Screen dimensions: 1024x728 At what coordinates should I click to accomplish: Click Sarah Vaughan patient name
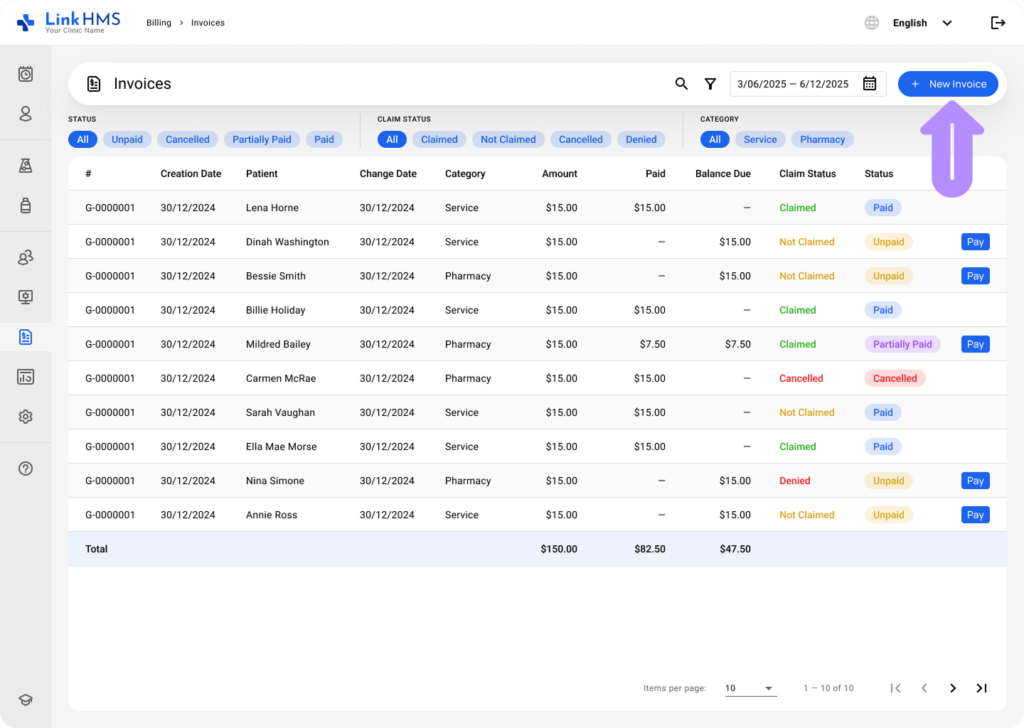pos(280,413)
